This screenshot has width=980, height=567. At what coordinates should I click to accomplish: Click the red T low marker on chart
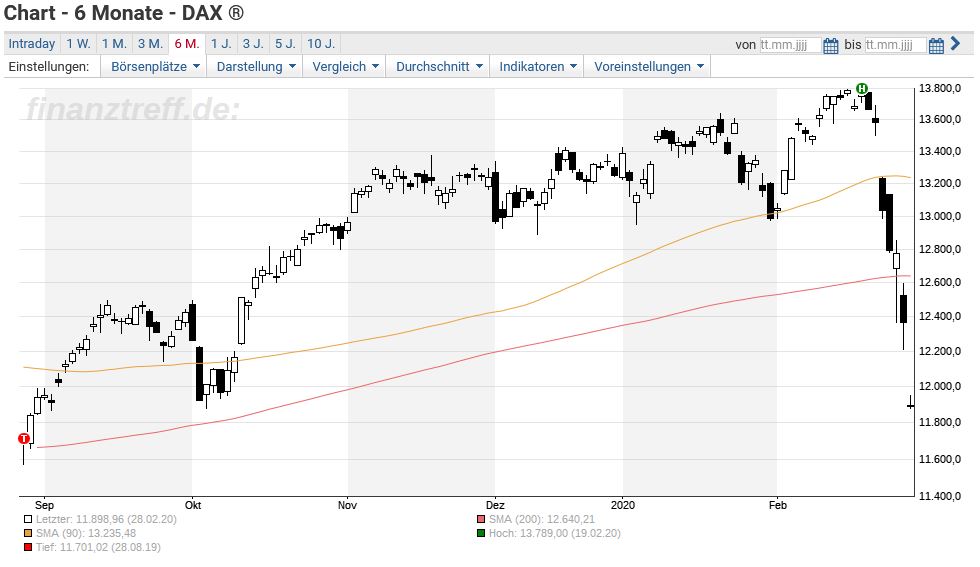tap(24, 439)
